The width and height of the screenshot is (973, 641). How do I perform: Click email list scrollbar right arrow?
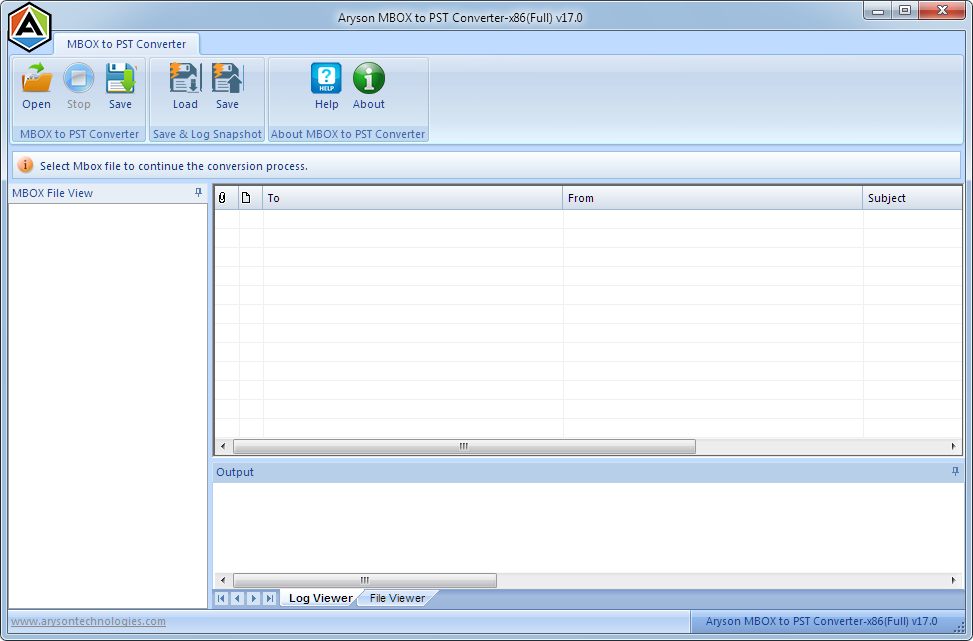(954, 446)
